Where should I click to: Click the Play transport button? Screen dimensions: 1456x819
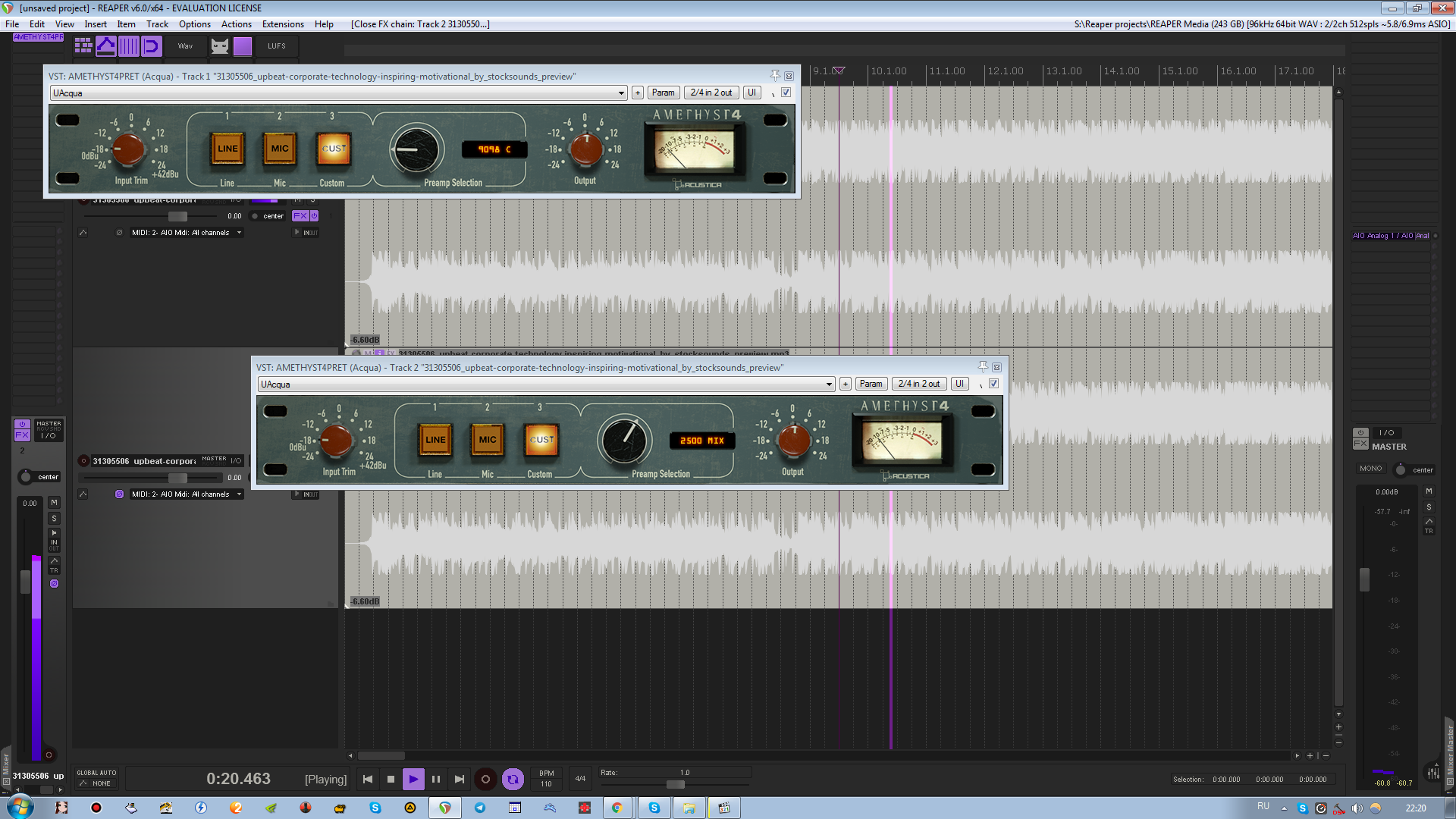pos(413,779)
